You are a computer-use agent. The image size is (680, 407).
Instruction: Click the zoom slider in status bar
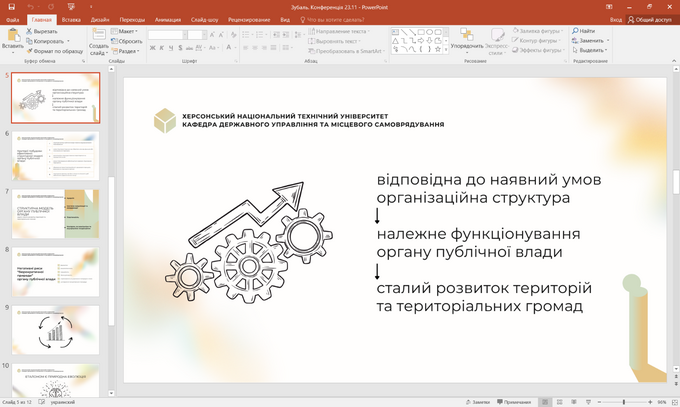point(622,401)
